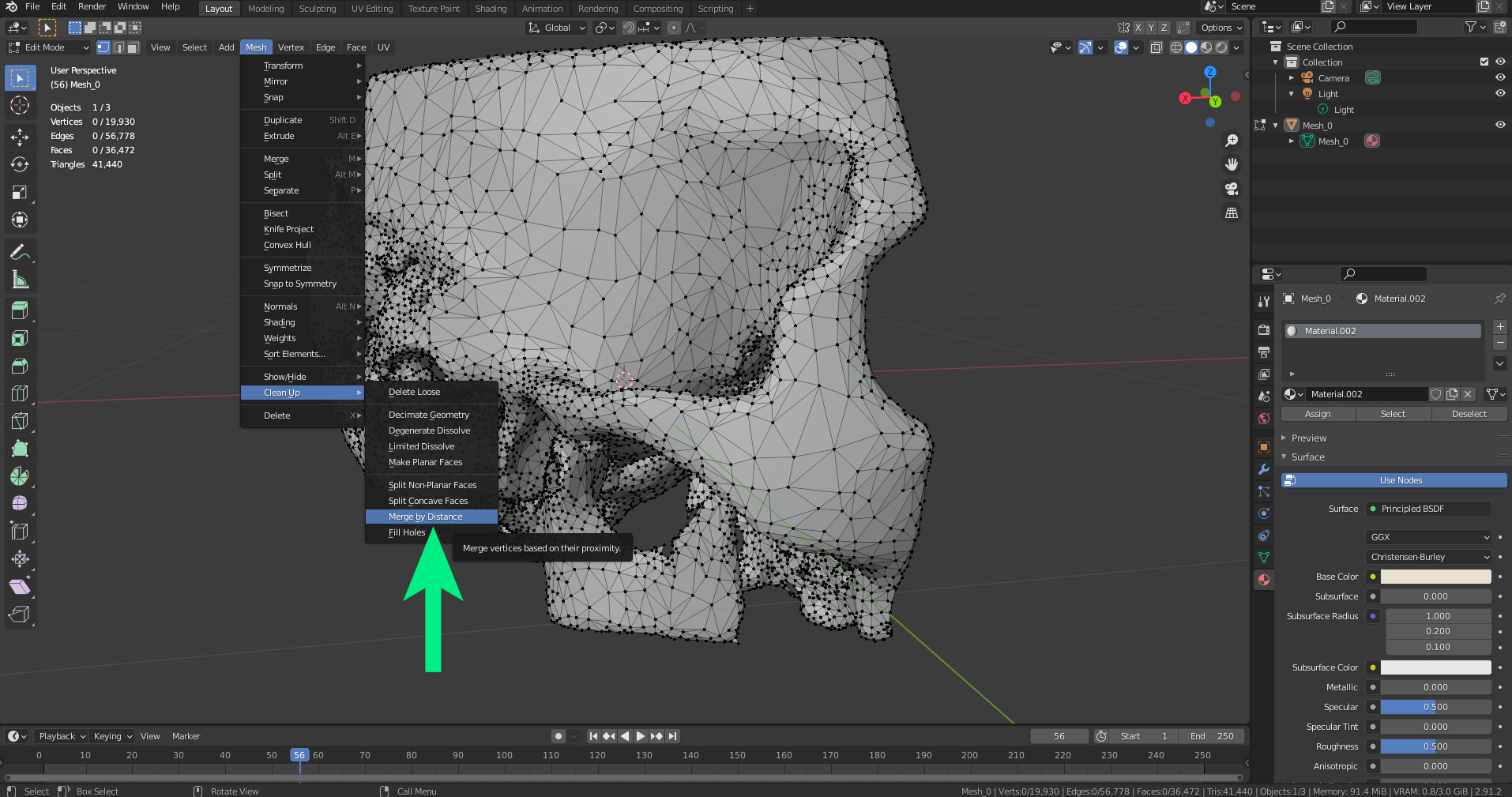Select the Rotate tool in left toolbar
This screenshot has height=797, width=1512.
20,164
